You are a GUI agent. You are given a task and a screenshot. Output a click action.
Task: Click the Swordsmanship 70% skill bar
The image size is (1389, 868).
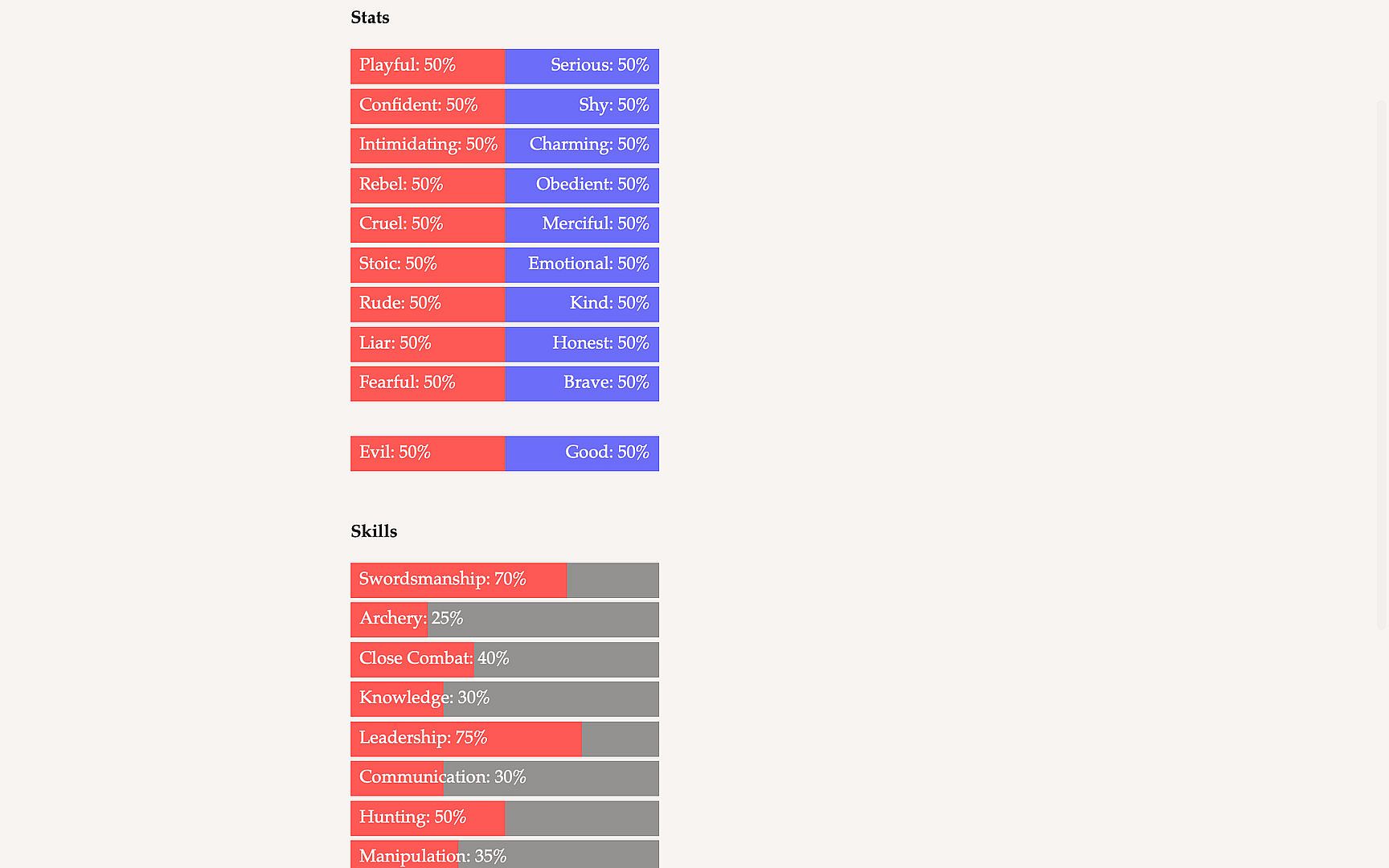click(x=505, y=580)
